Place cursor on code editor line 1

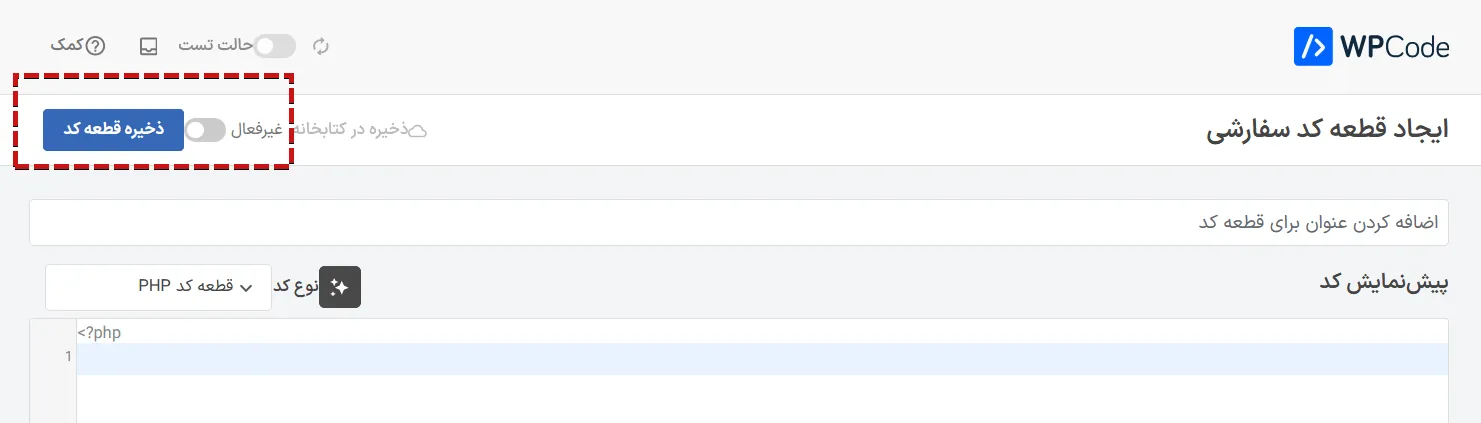(762, 358)
